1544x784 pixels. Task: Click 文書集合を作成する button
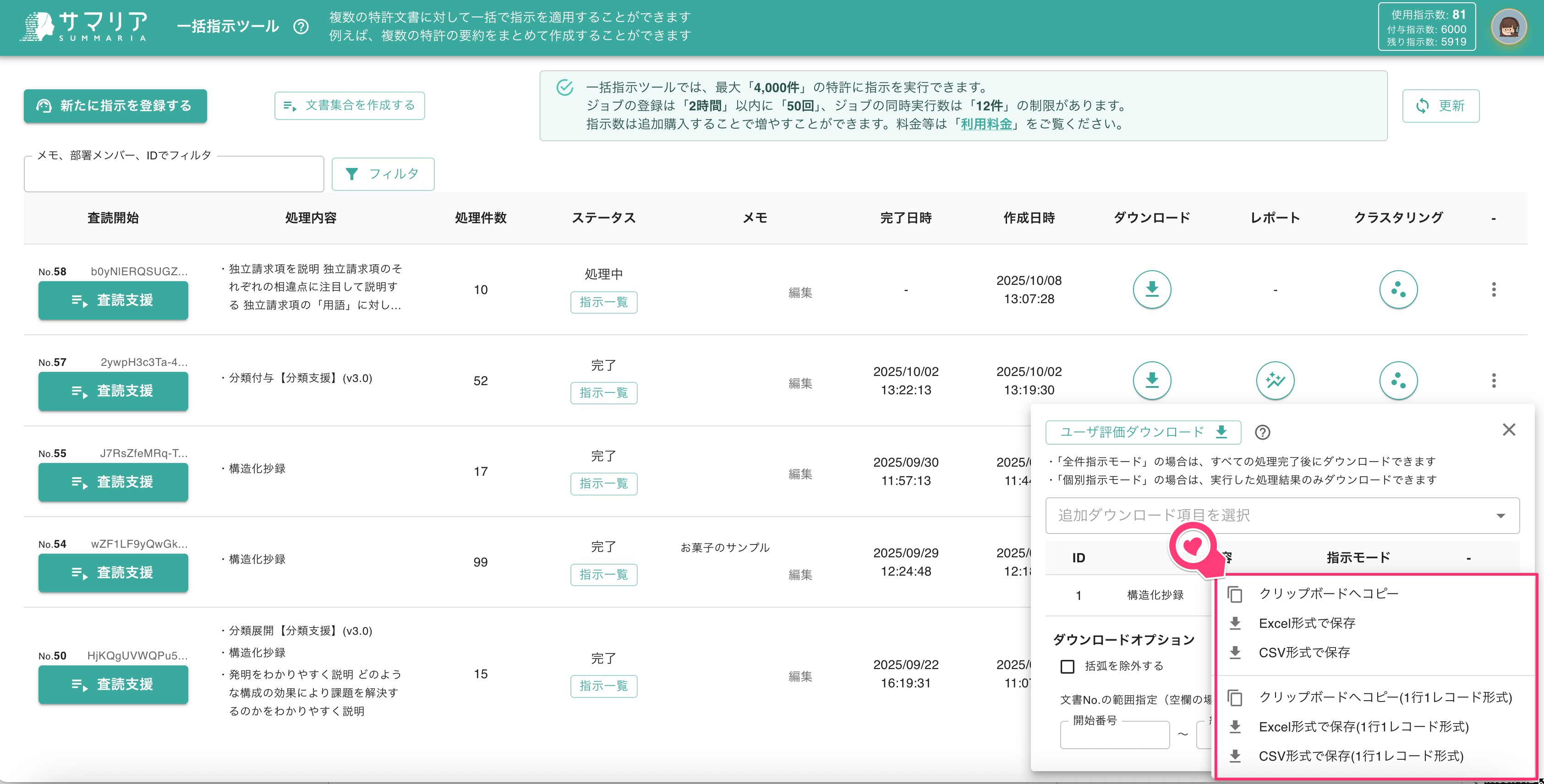coord(350,105)
